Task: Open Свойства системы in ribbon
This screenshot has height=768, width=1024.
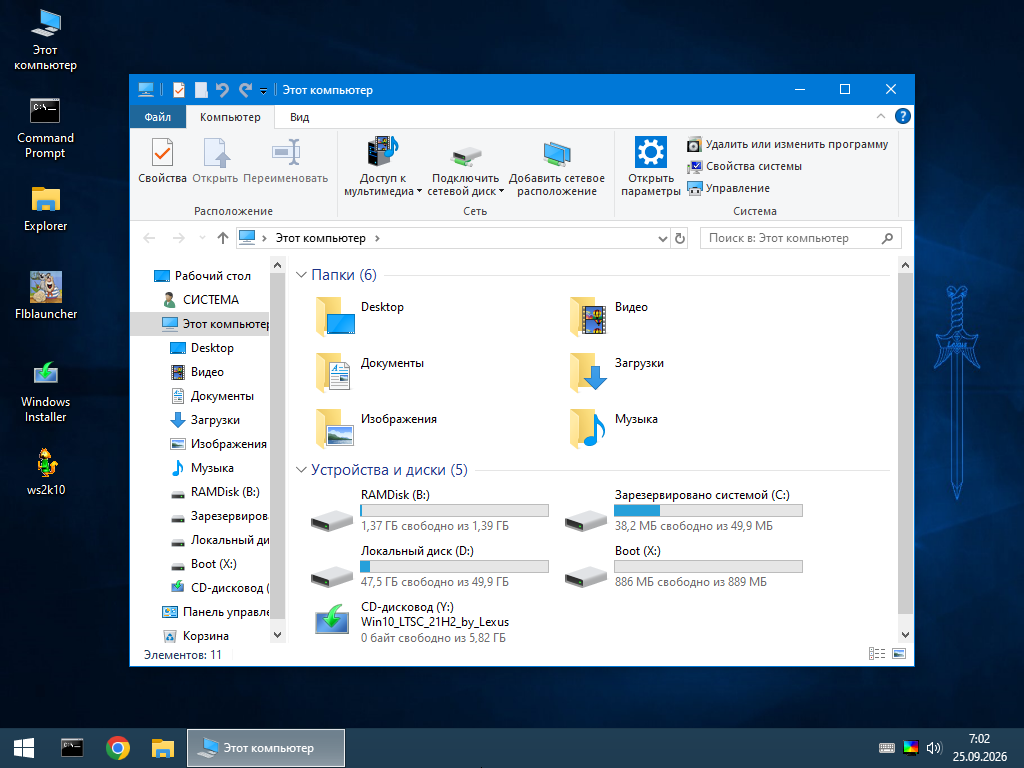Action: coord(744,167)
